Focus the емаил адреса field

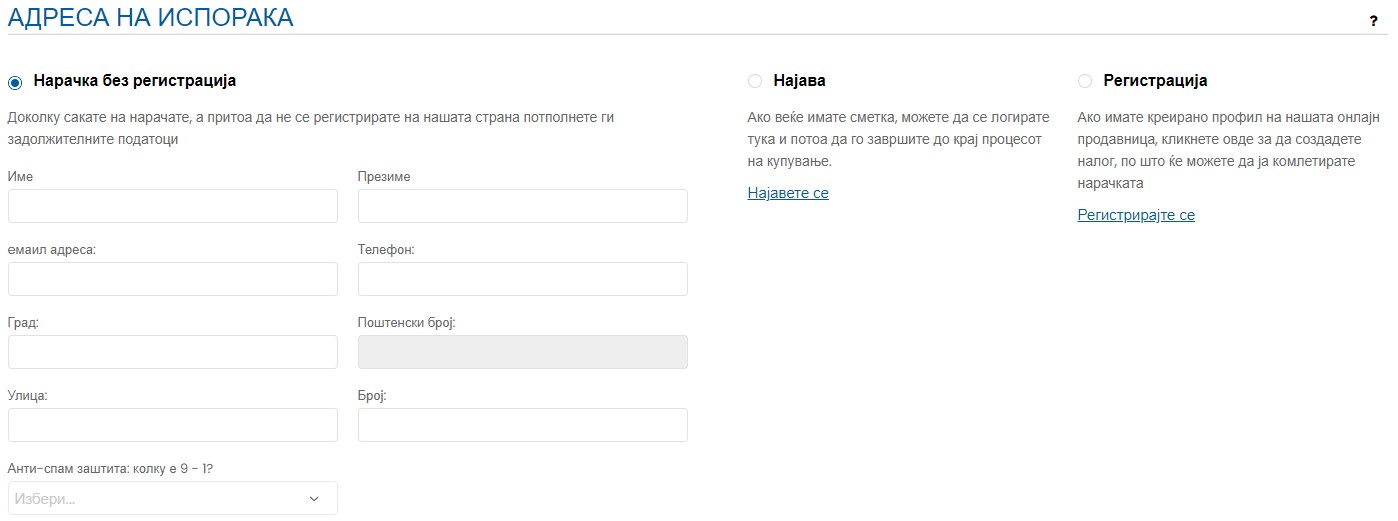coord(173,279)
